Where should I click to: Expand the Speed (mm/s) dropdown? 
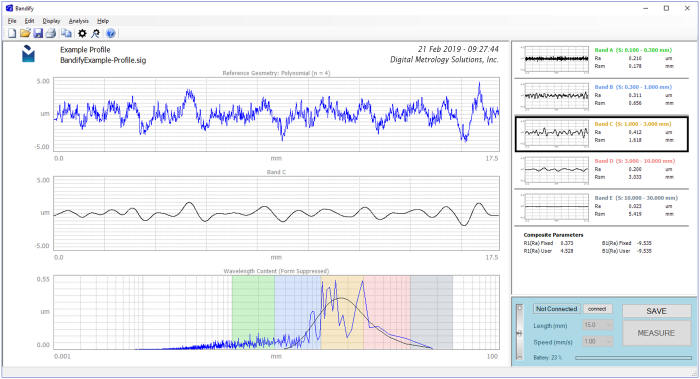598,342
